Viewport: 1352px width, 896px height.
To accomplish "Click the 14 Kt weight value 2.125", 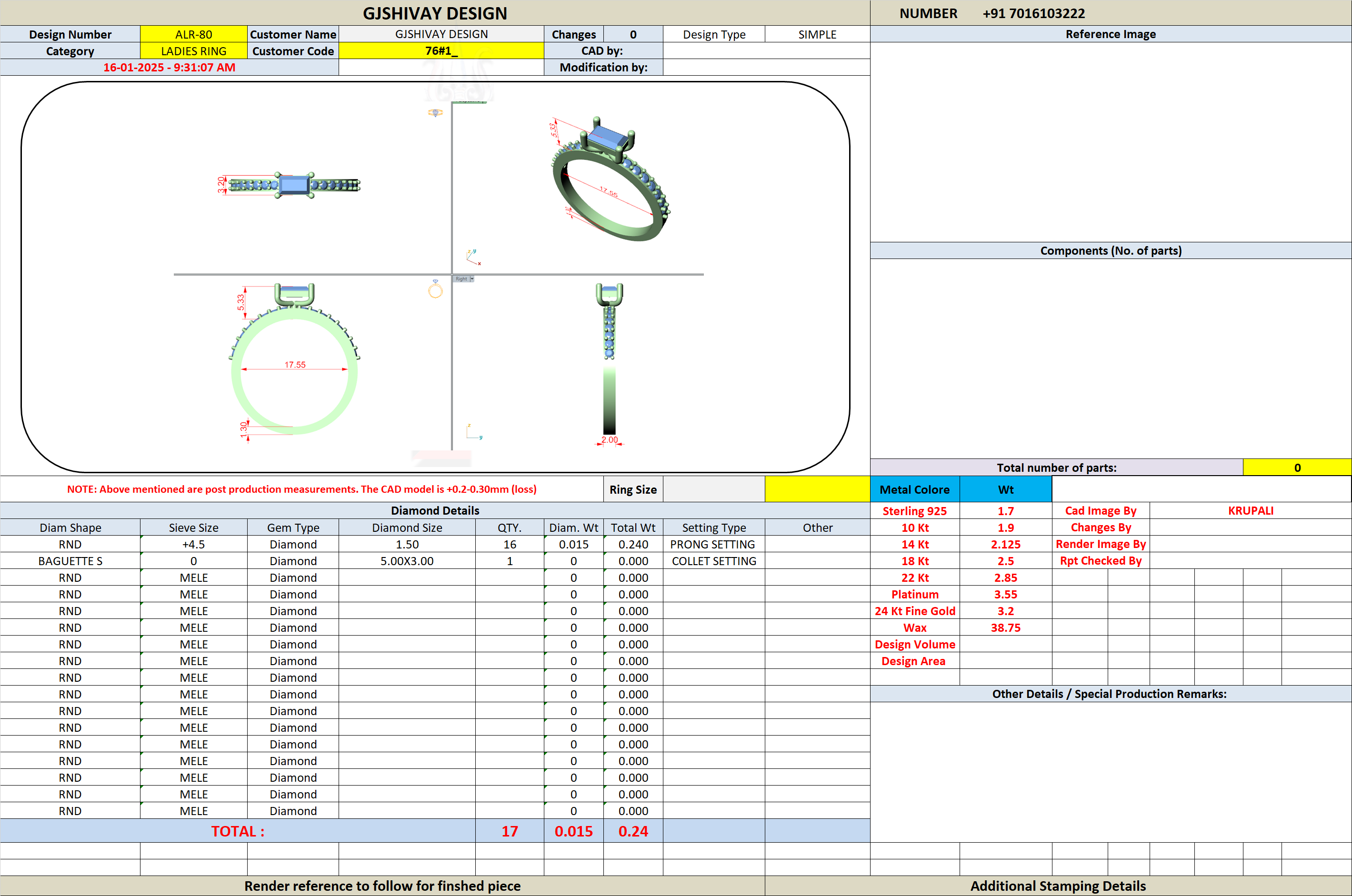I will (1006, 544).
